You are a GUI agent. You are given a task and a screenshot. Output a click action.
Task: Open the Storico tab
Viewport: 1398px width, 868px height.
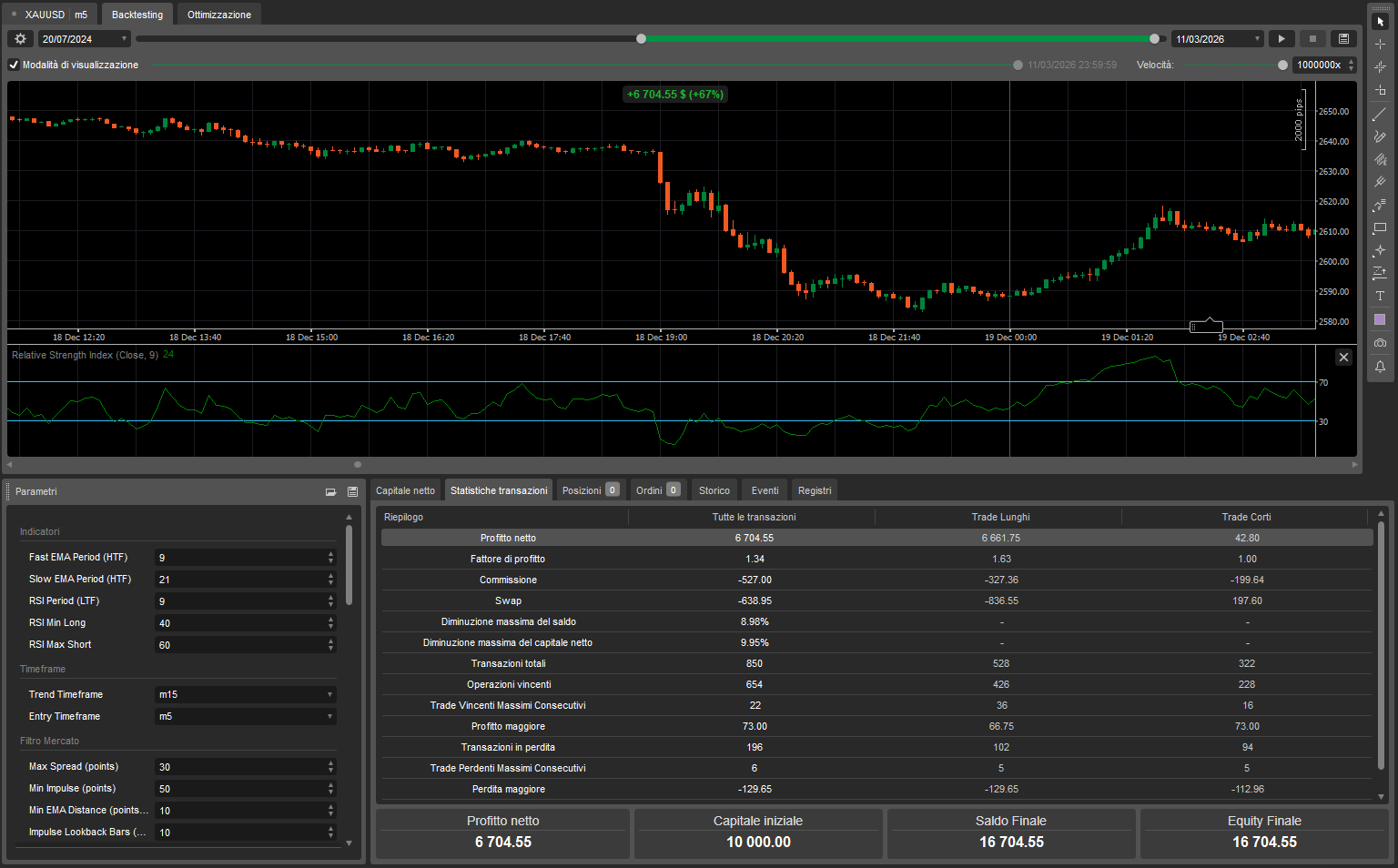point(714,490)
